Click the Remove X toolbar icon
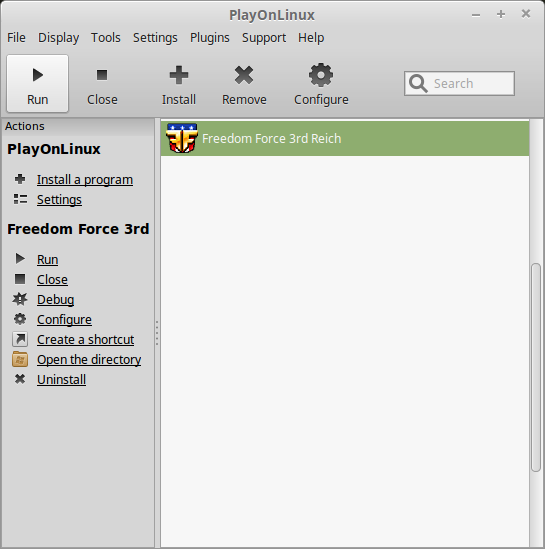Image resolution: width=545 pixels, height=549 pixels. click(x=244, y=75)
